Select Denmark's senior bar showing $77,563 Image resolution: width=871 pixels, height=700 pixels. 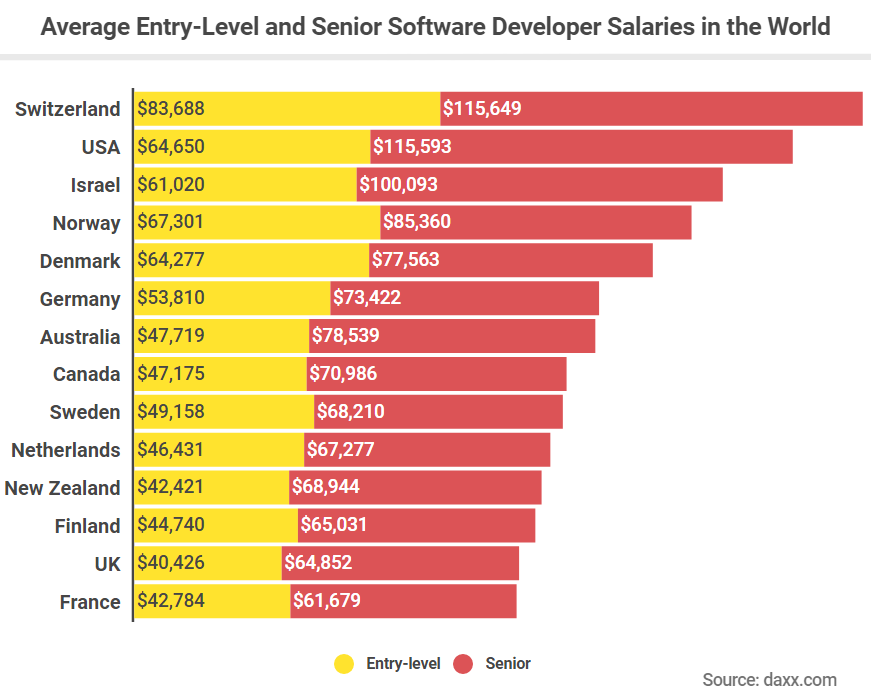511,260
